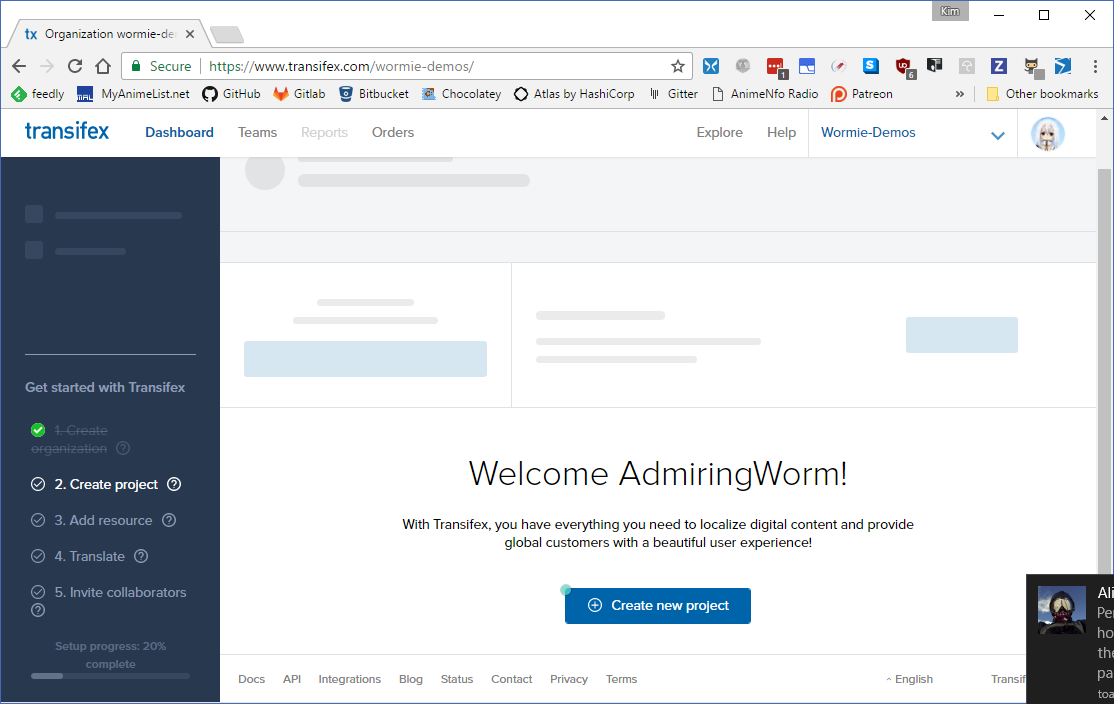Open the feedly bookmark

pos(38,94)
